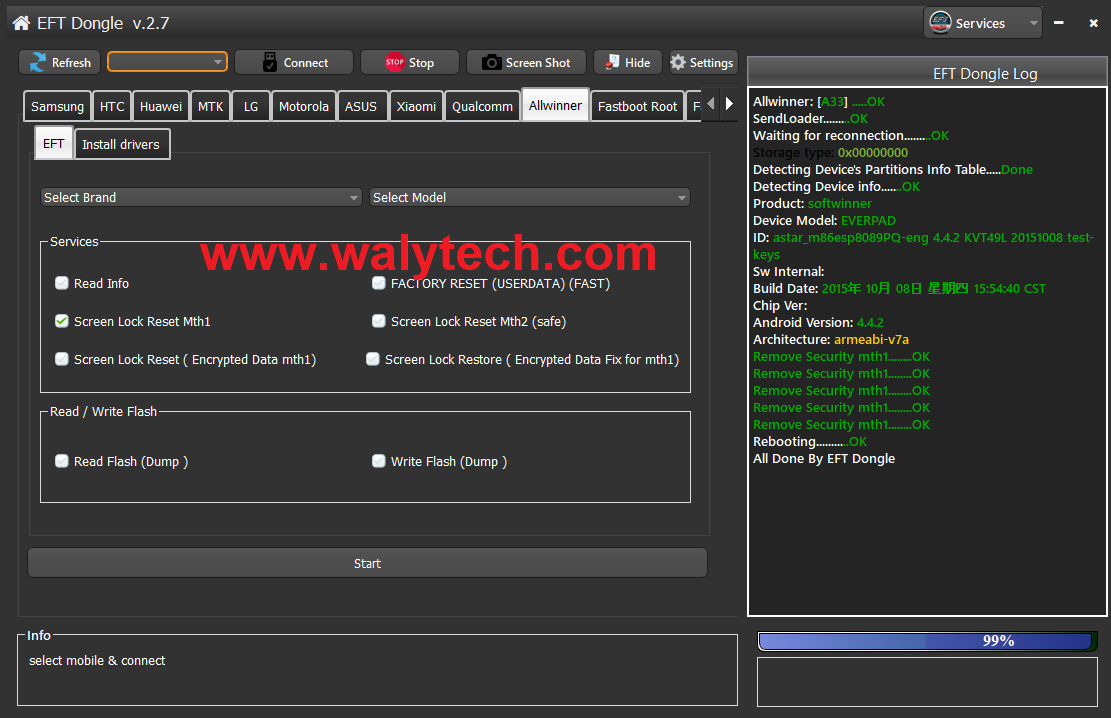Click the 99% progress bar
This screenshot has height=718, width=1111.
click(927, 641)
